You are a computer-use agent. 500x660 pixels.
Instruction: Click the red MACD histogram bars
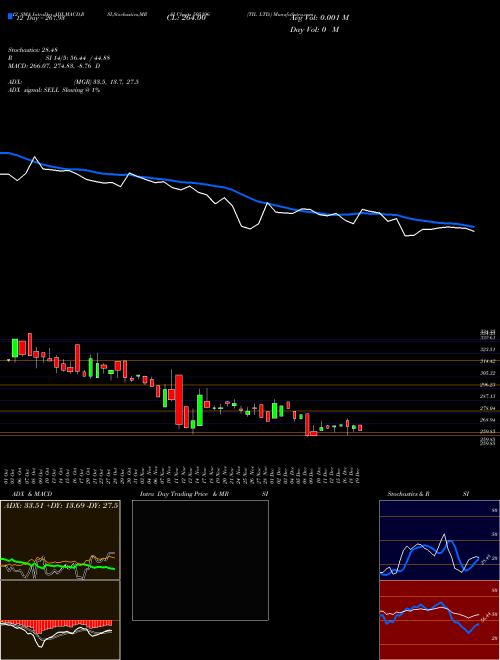[56, 625]
